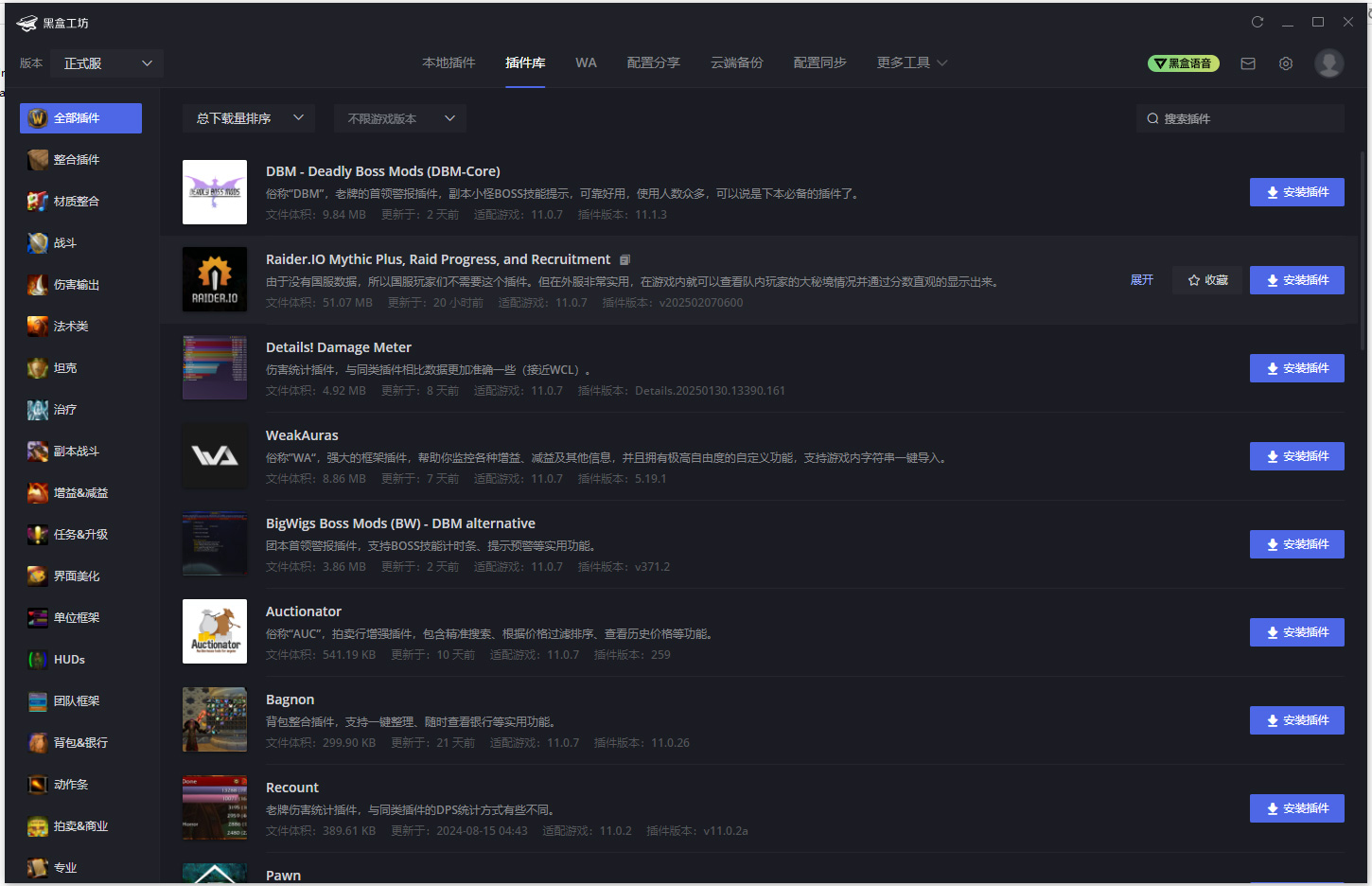Click the 黑盒工坊 app logo
Image resolution: width=1372 pixels, height=886 pixels.
pyautogui.click(x=26, y=23)
